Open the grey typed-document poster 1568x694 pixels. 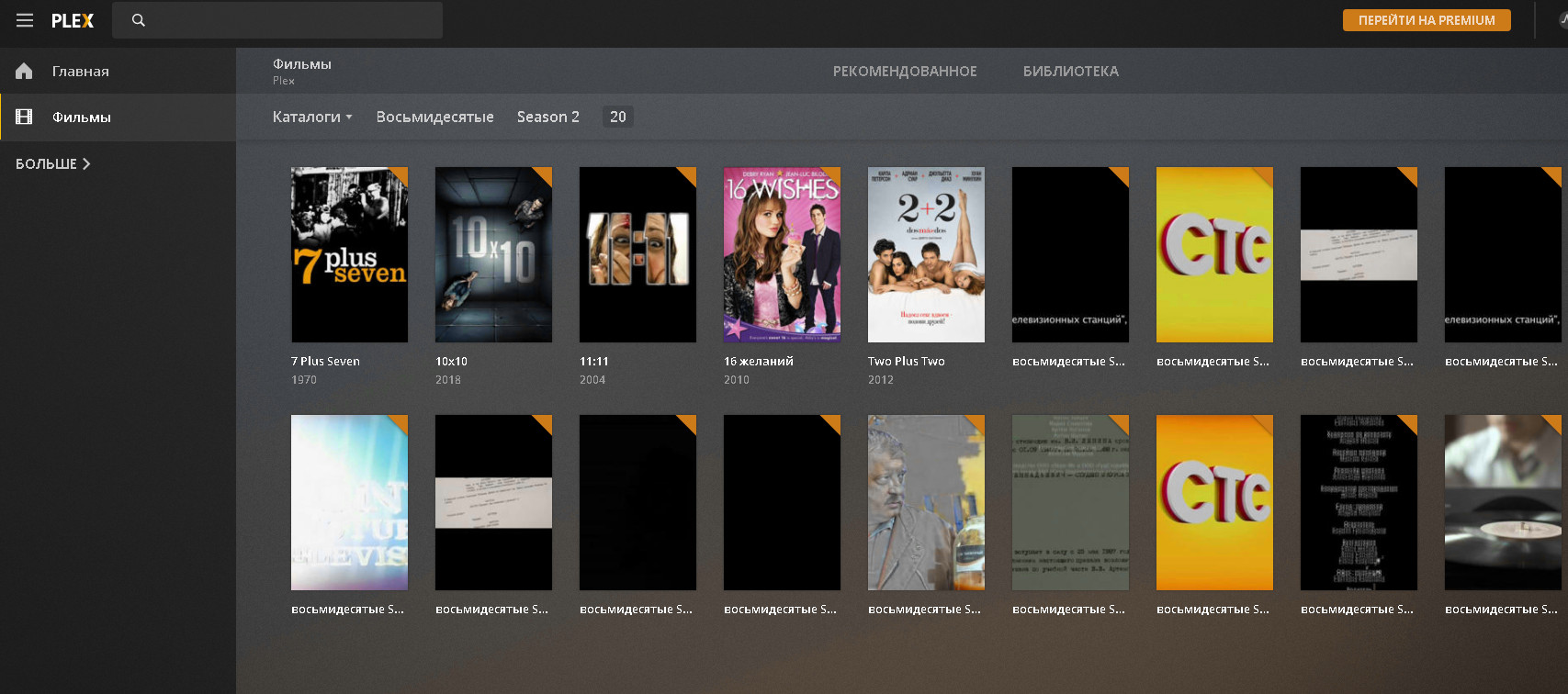tap(1070, 502)
